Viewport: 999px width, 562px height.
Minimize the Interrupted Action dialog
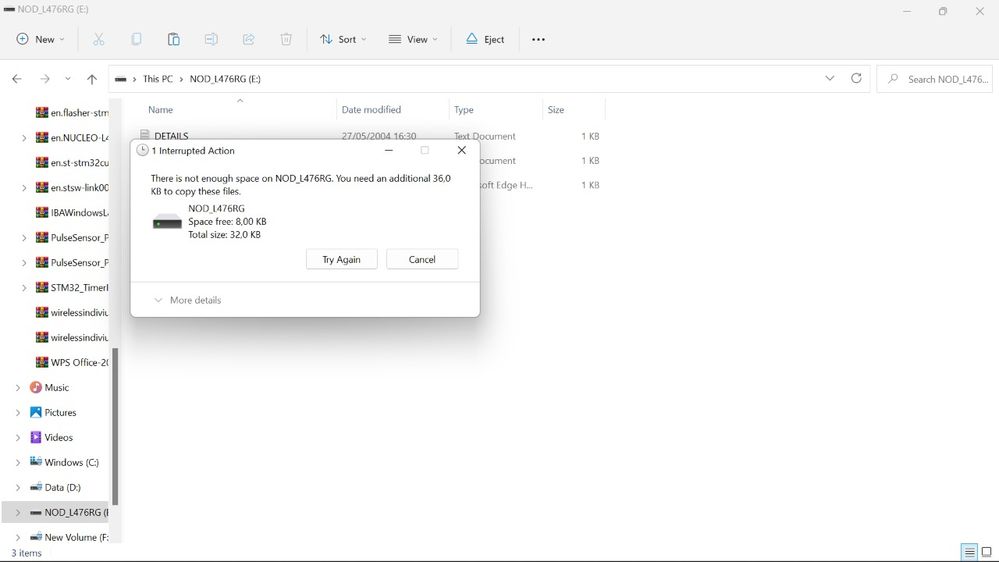coord(389,150)
